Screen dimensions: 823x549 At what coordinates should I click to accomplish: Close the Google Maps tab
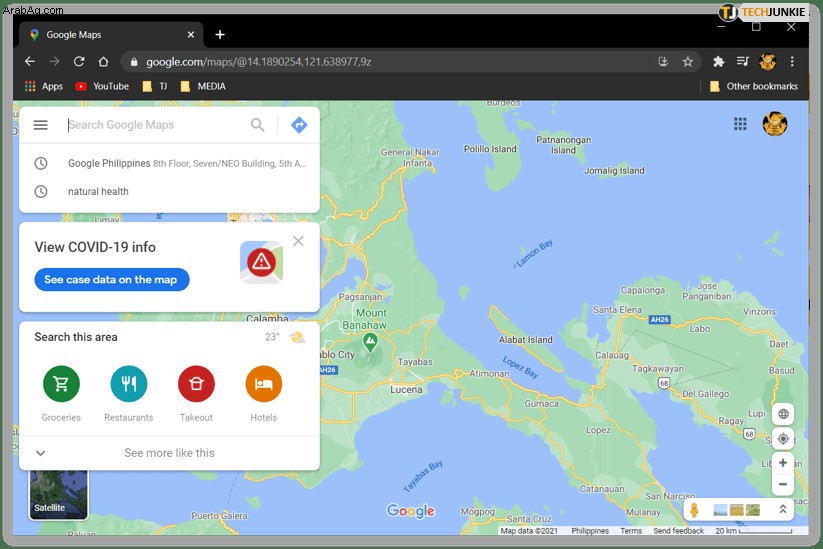191,35
